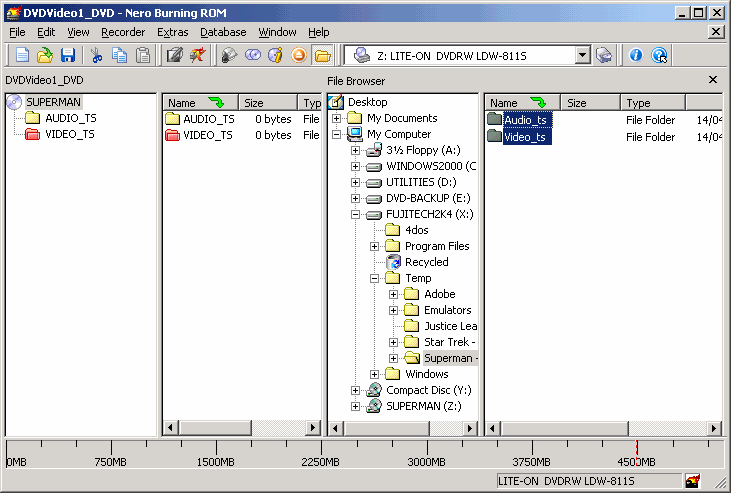The image size is (731, 493).
Task: Toggle the File Browser folder icon
Action: pyautogui.click(x=322, y=56)
